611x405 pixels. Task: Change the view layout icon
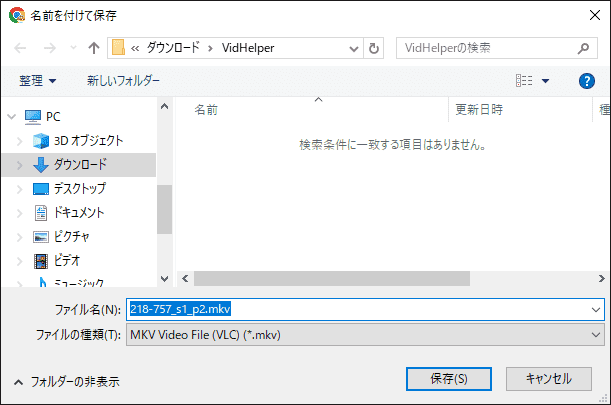[x=524, y=81]
